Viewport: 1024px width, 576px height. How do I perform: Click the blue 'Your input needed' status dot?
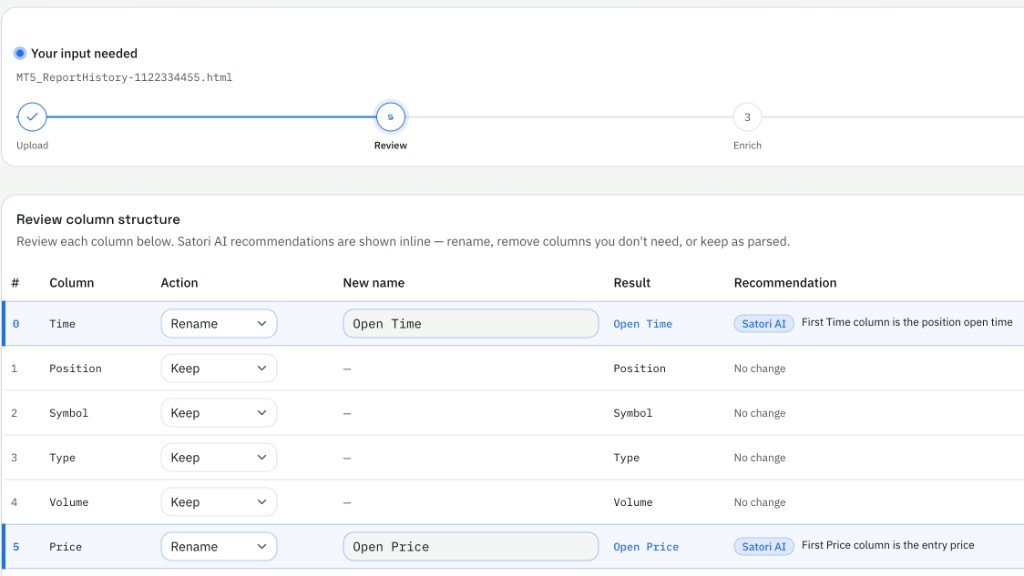(20, 53)
